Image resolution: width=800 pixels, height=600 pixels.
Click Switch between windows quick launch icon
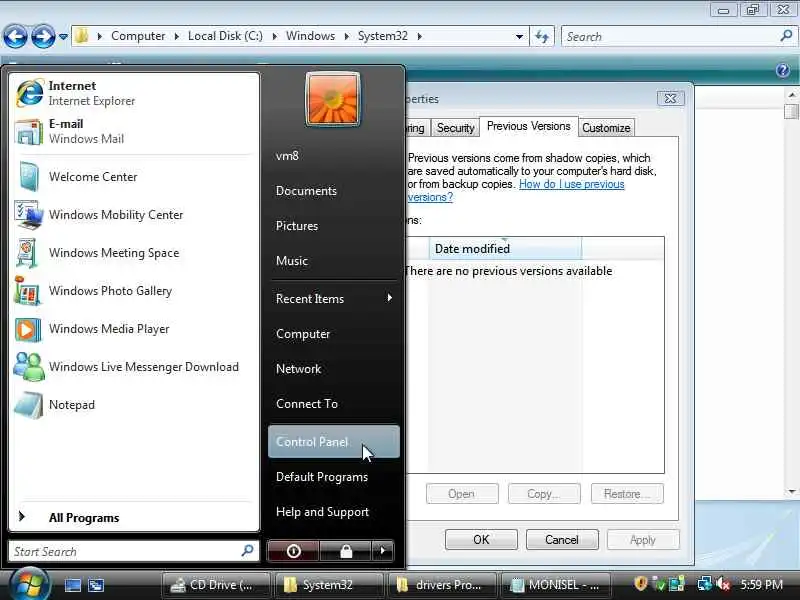tap(96, 585)
